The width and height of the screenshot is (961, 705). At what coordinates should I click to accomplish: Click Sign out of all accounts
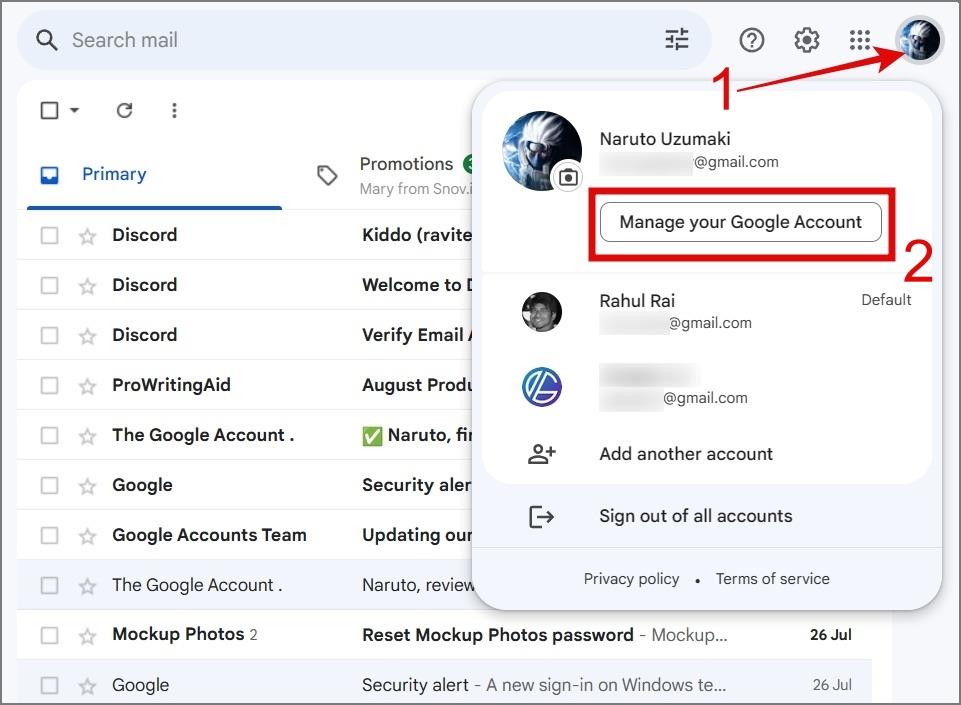click(696, 516)
